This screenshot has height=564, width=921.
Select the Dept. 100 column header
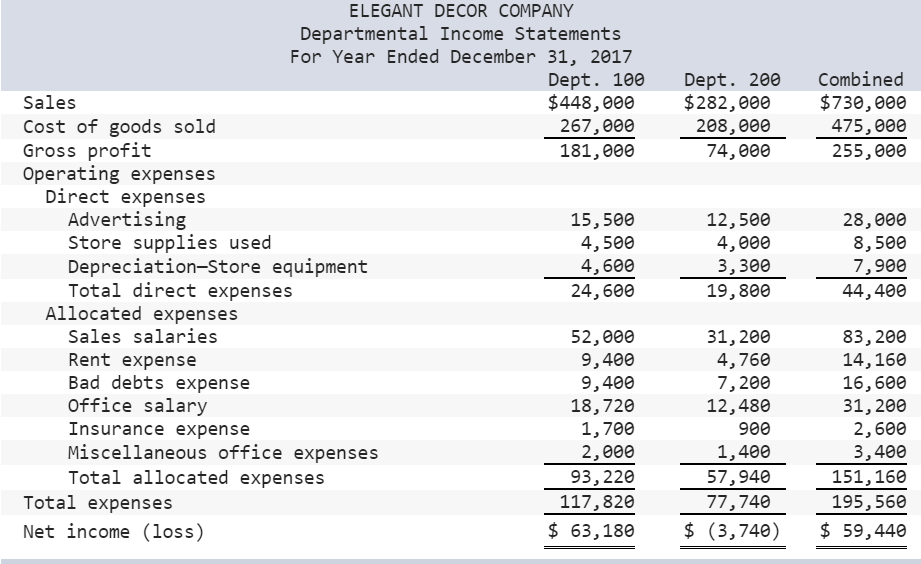(596, 80)
